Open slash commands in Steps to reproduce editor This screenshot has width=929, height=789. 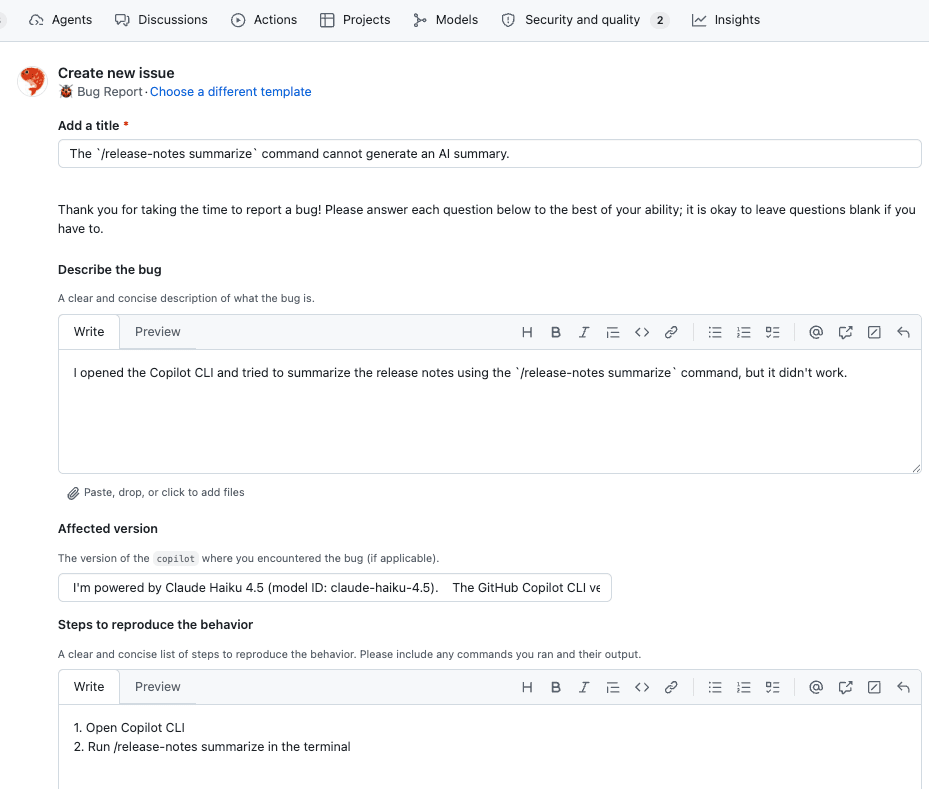pyautogui.click(x=874, y=687)
